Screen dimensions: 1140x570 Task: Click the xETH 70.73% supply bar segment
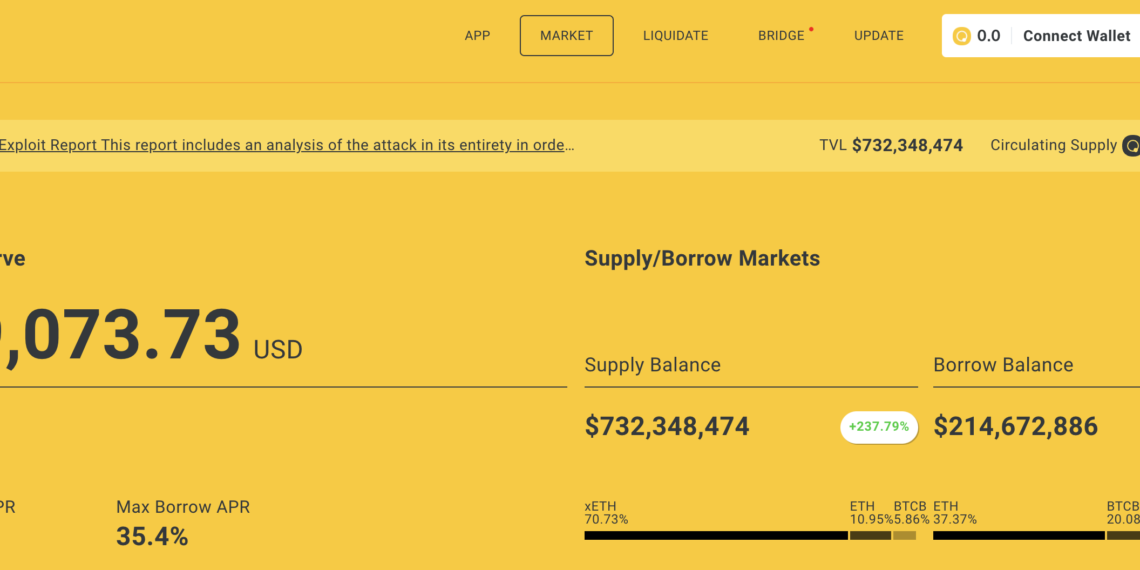pos(715,535)
